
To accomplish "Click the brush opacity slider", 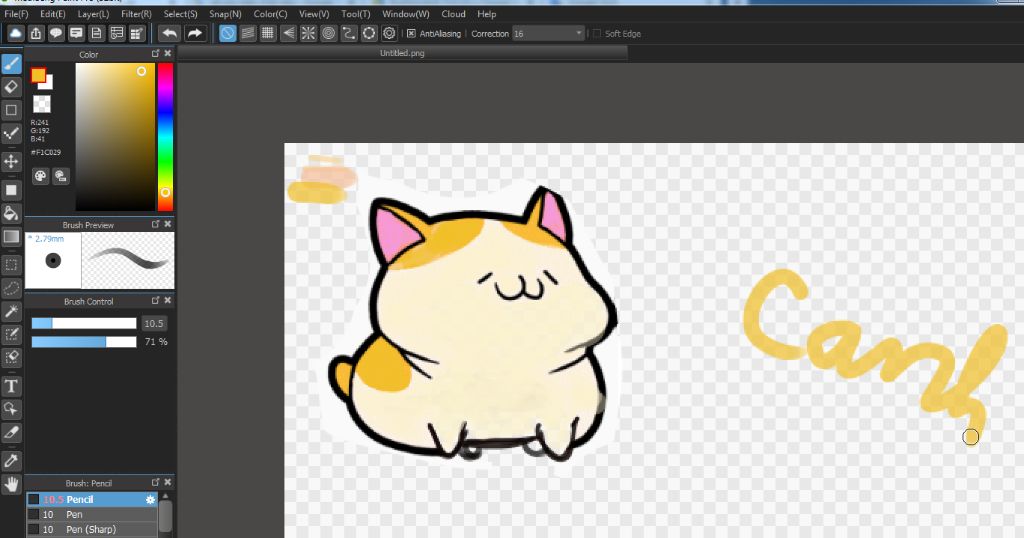I will click(x=84, y=341).
